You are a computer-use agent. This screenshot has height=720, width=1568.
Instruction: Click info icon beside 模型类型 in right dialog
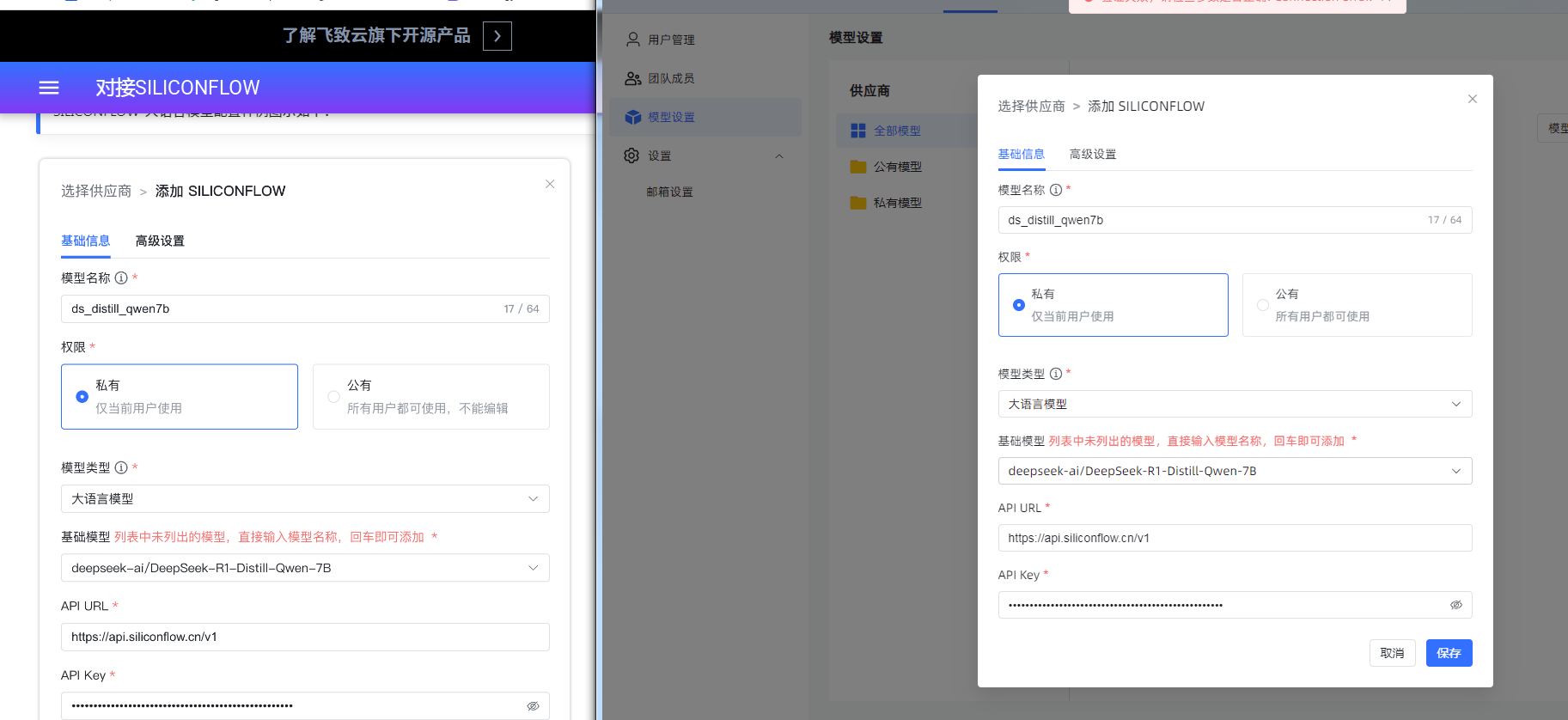point(1056,374)
